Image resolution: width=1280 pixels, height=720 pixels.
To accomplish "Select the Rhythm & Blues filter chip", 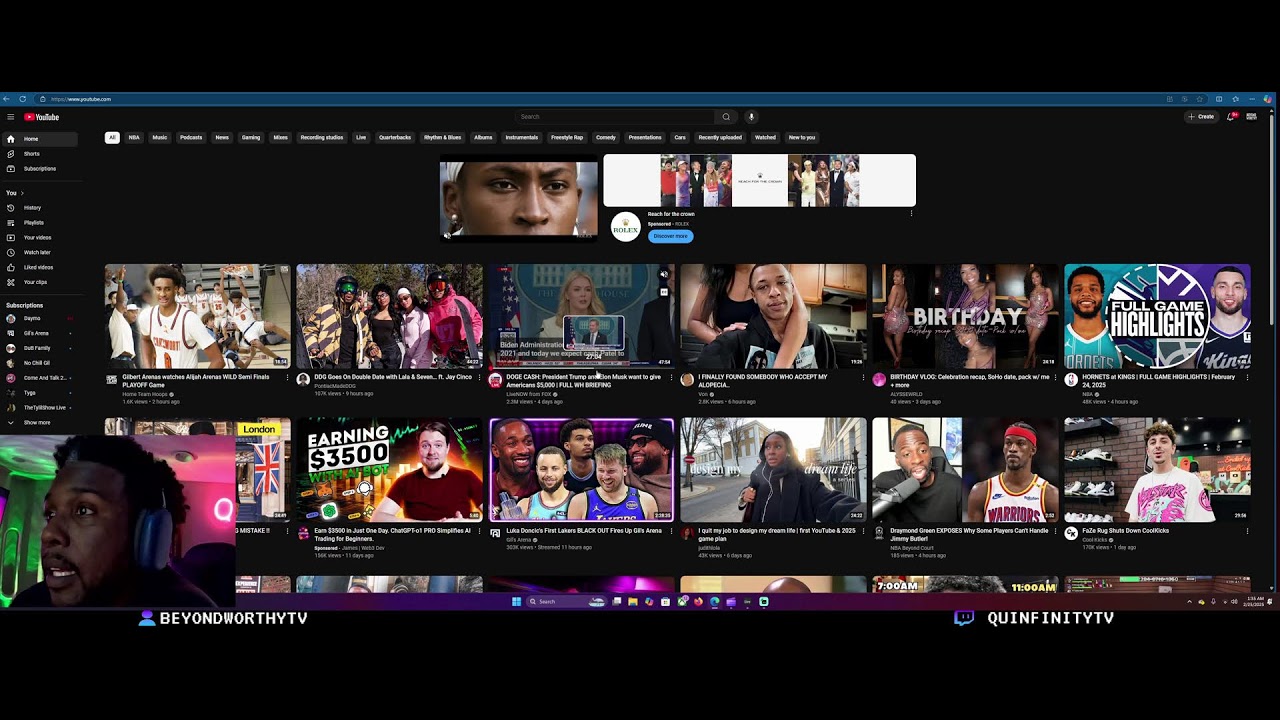I will coord(443,137).
